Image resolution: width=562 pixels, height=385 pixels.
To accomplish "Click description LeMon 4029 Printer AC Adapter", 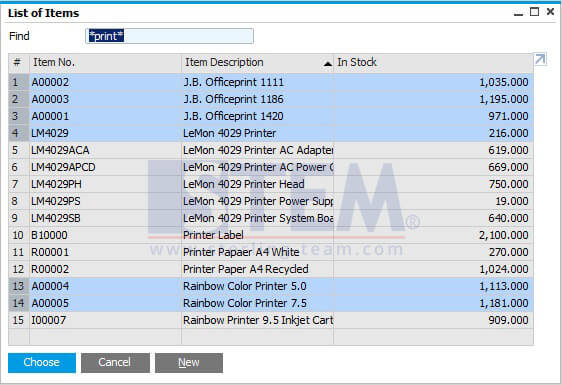I will pos(258,150).
